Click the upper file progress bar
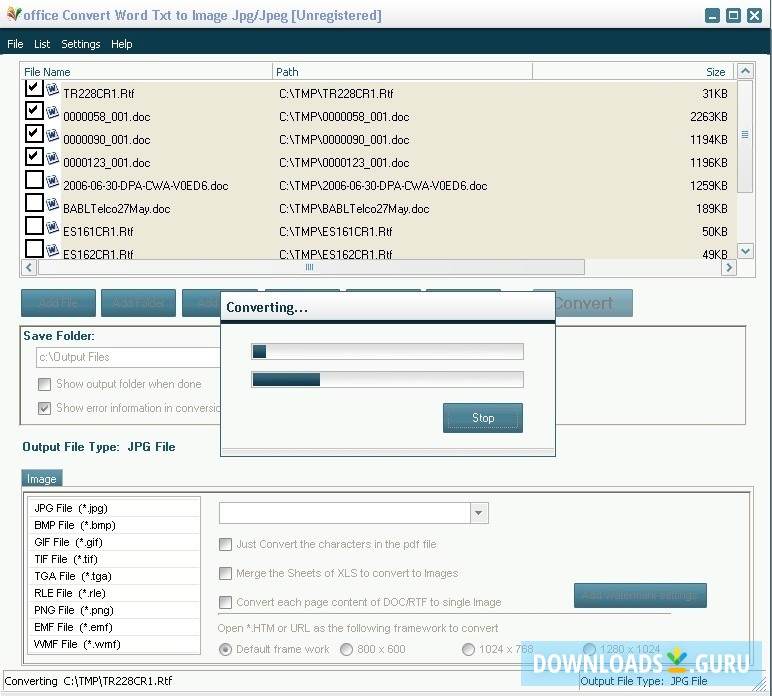772x696 pixels. click(387, 351)
